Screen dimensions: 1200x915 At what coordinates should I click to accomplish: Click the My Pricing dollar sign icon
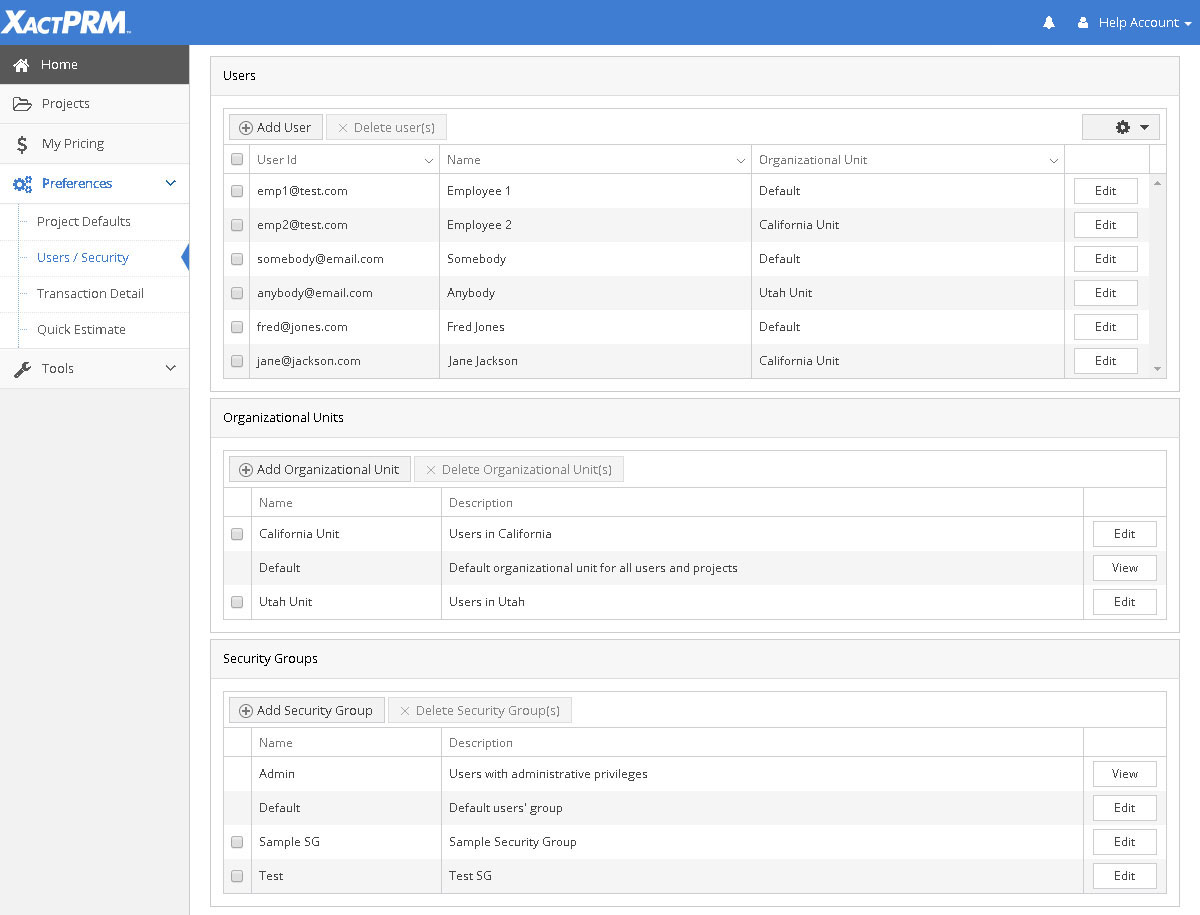pos(22,144)
